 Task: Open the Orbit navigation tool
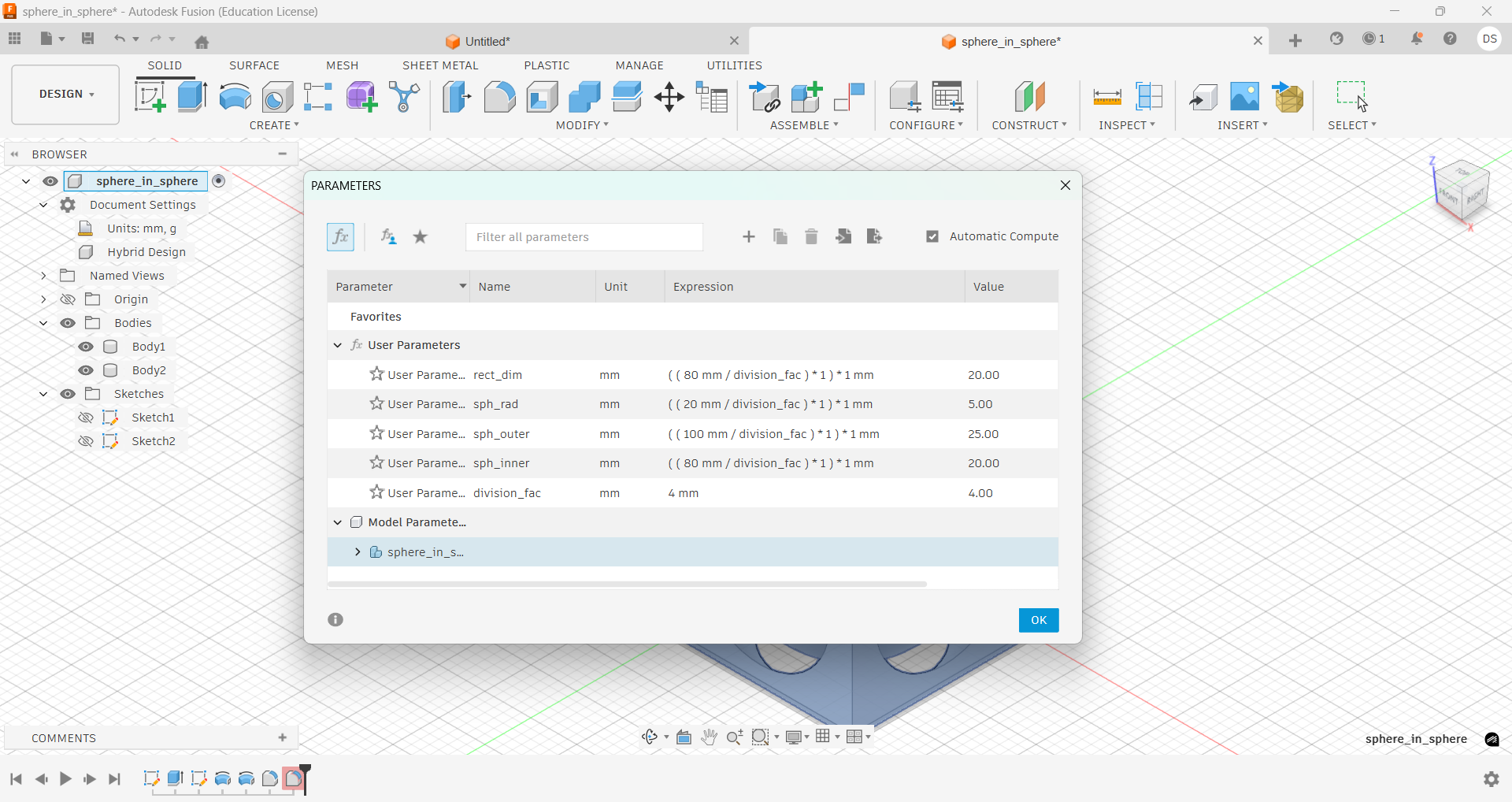pos(650,737)
